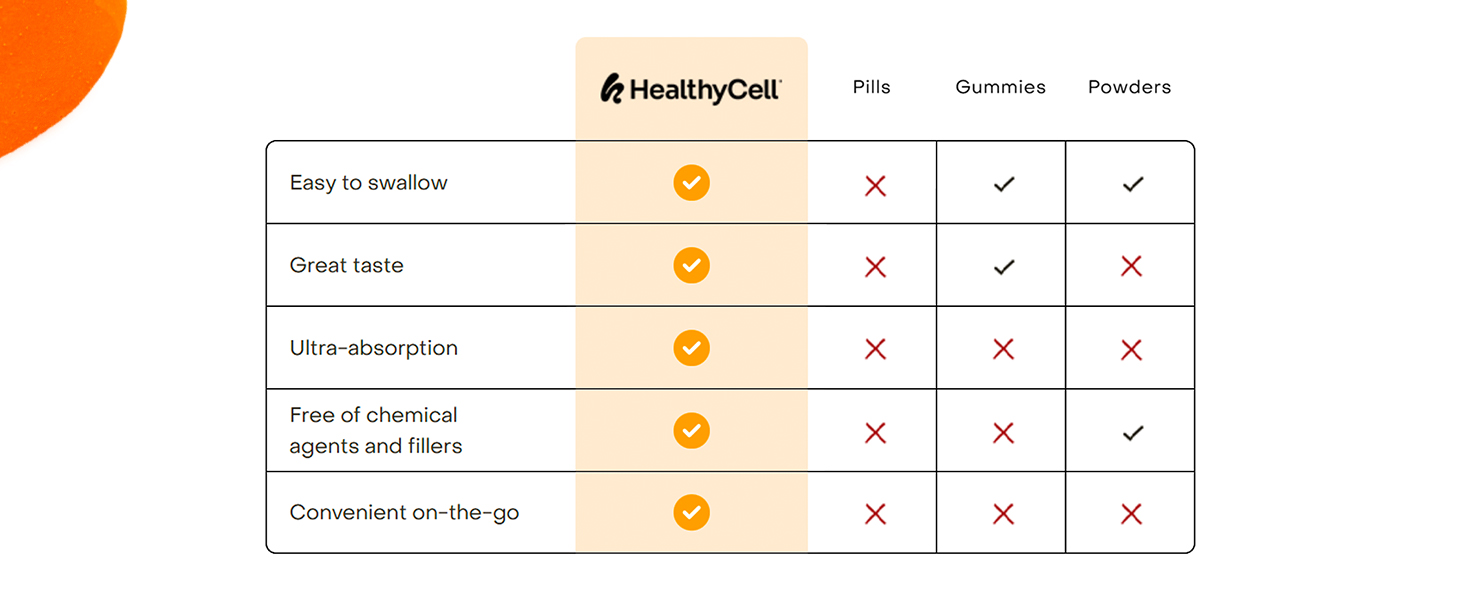Click the Powders Easy to swallow checkmark
Viewport: 1464px width, 600px height.
click(1132, 184)
